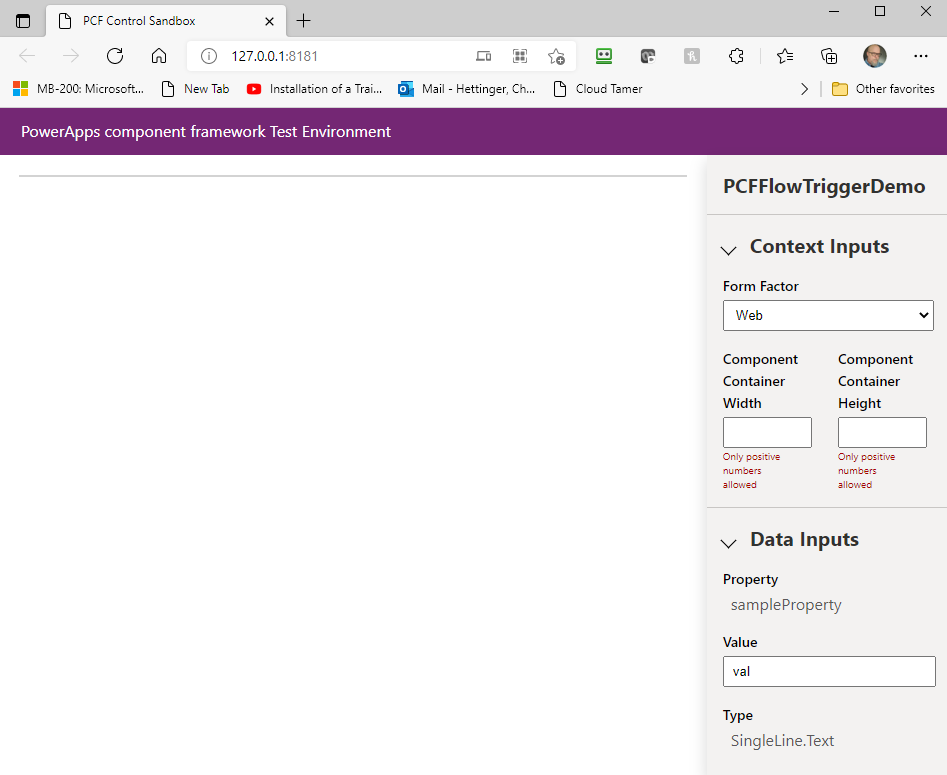Open a new tab with plus button
Viewport: 947px width, 775px height.
click(x=304, y=21)
